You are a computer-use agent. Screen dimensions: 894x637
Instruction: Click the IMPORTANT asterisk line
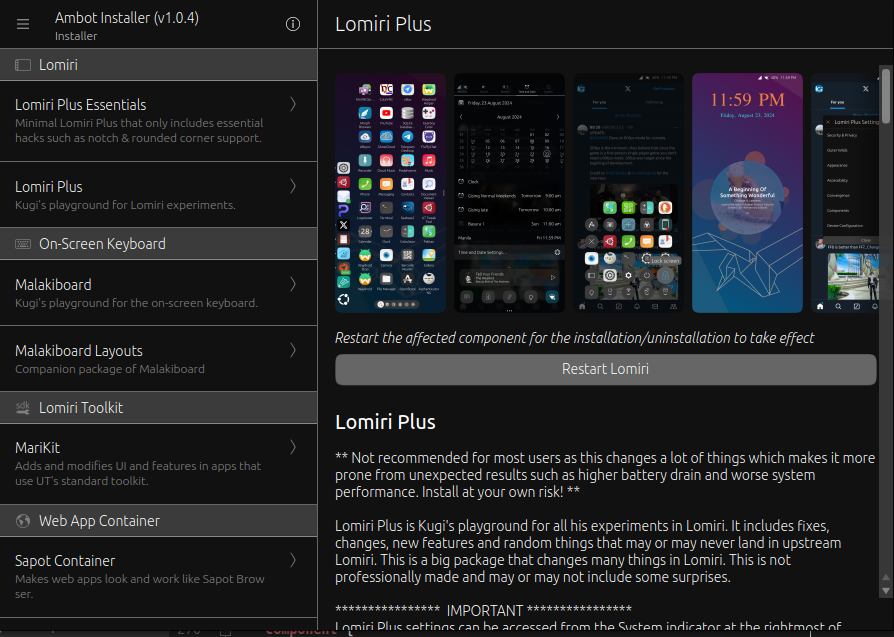483,611
